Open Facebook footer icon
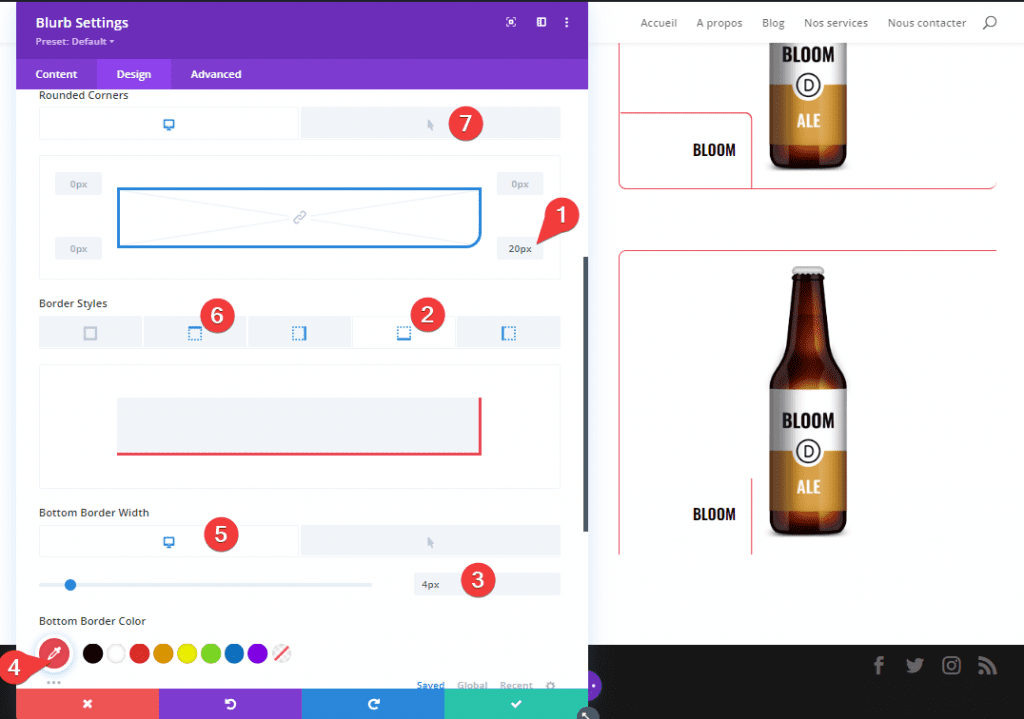This screenshot has height=719, width=1024. pyautogui.click(x=879, y=665)
